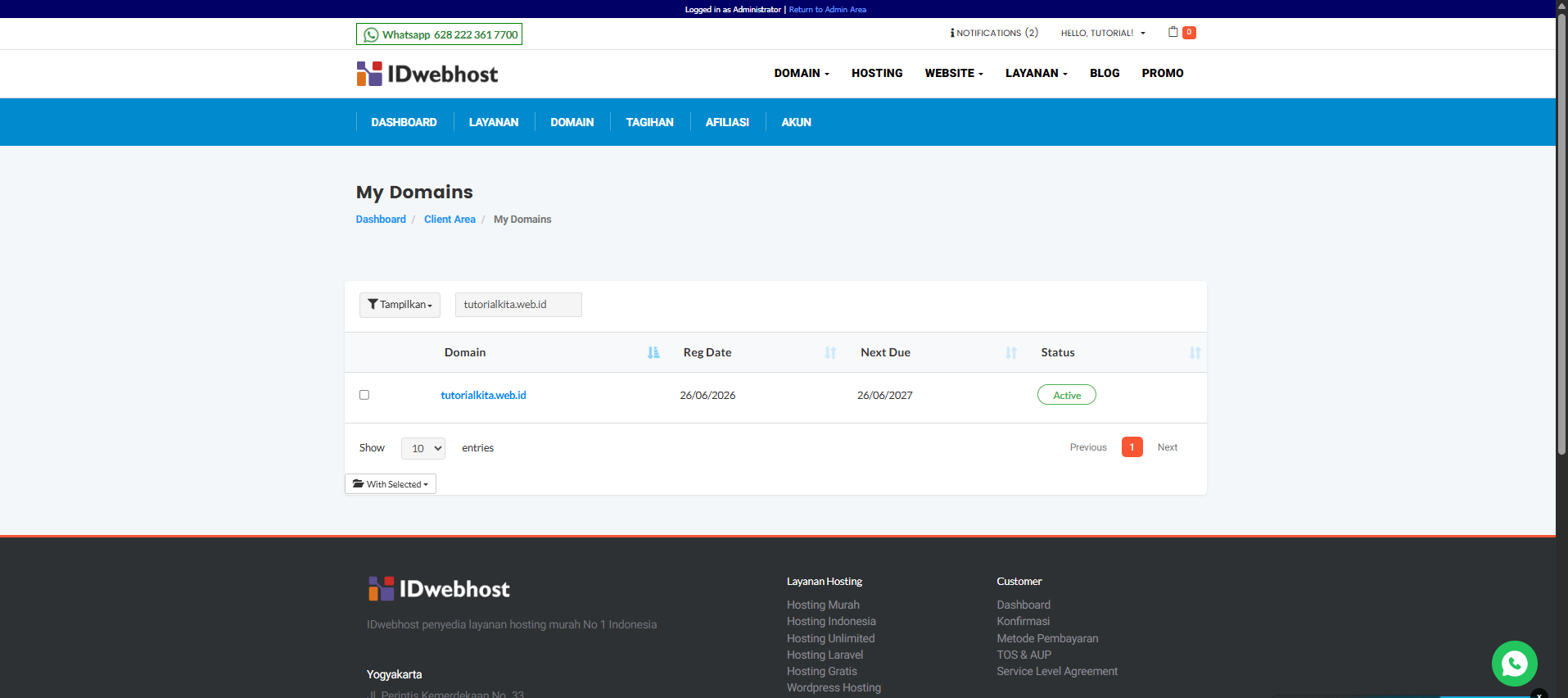Open DOMAIN in the blue client bar
Viewport: 1568px width, 698px height.
pos(572,122)
